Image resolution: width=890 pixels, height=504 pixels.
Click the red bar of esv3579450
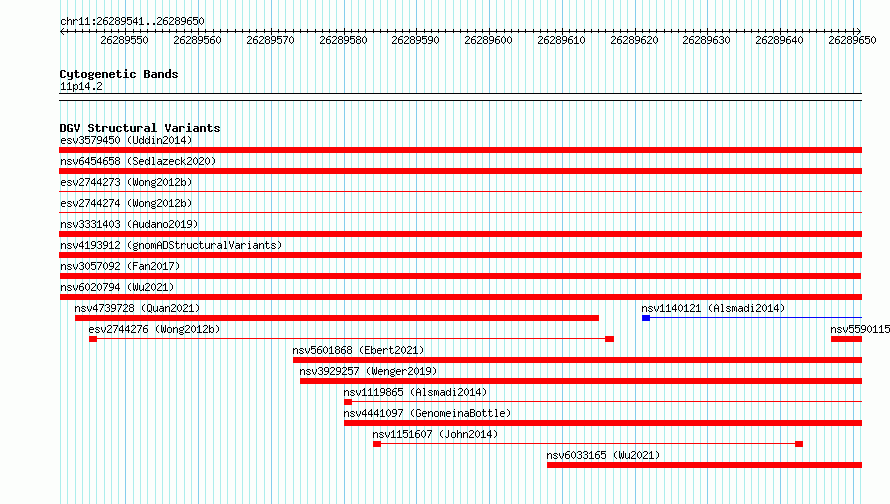[x=460, y=150]
